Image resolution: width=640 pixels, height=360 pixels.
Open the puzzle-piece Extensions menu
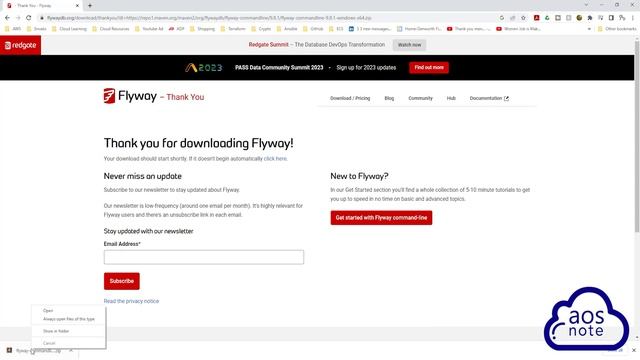pos(590,18)
